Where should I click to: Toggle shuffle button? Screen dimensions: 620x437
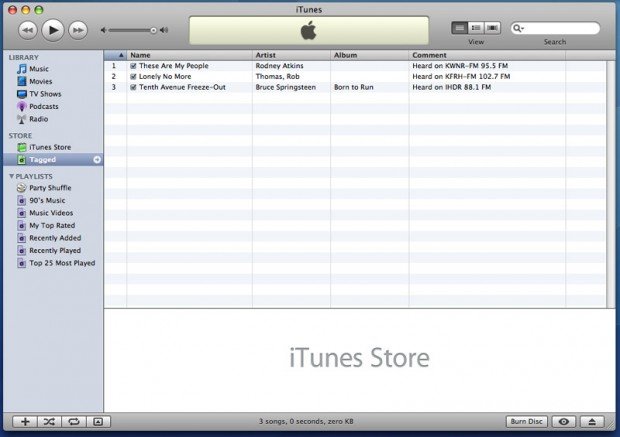pos(49,422)
